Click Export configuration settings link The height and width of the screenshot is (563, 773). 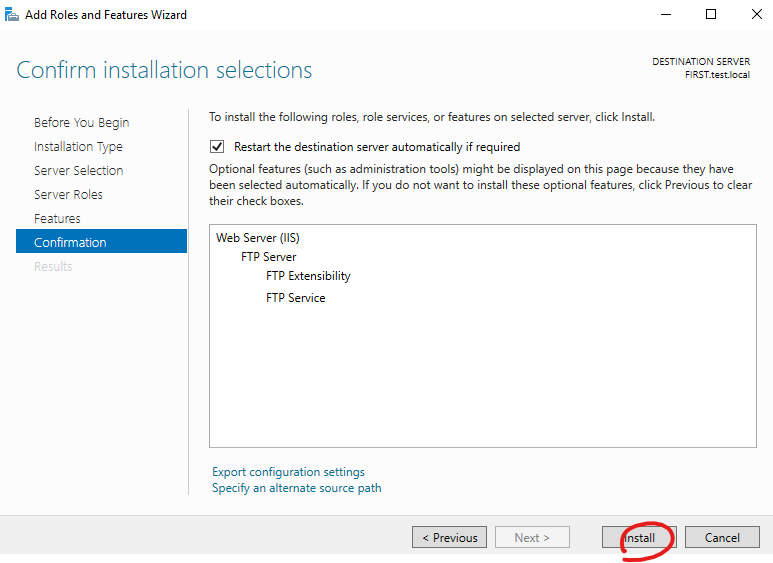tap(288, 472)
